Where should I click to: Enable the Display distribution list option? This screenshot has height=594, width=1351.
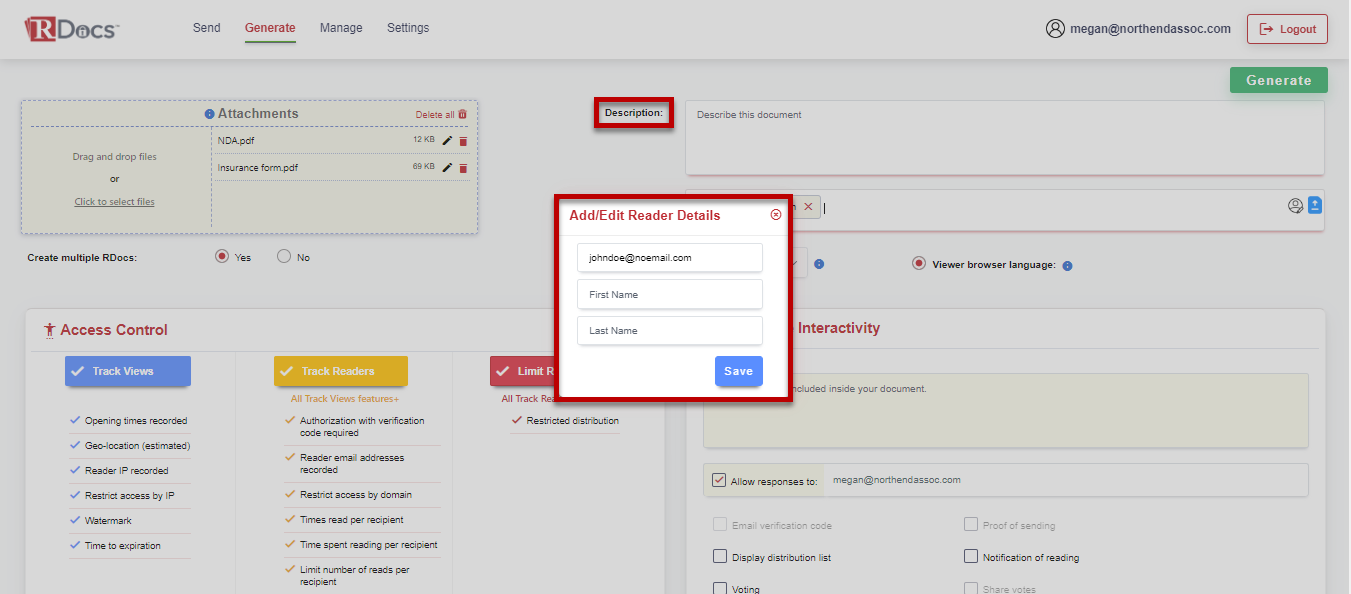point(719,556)
